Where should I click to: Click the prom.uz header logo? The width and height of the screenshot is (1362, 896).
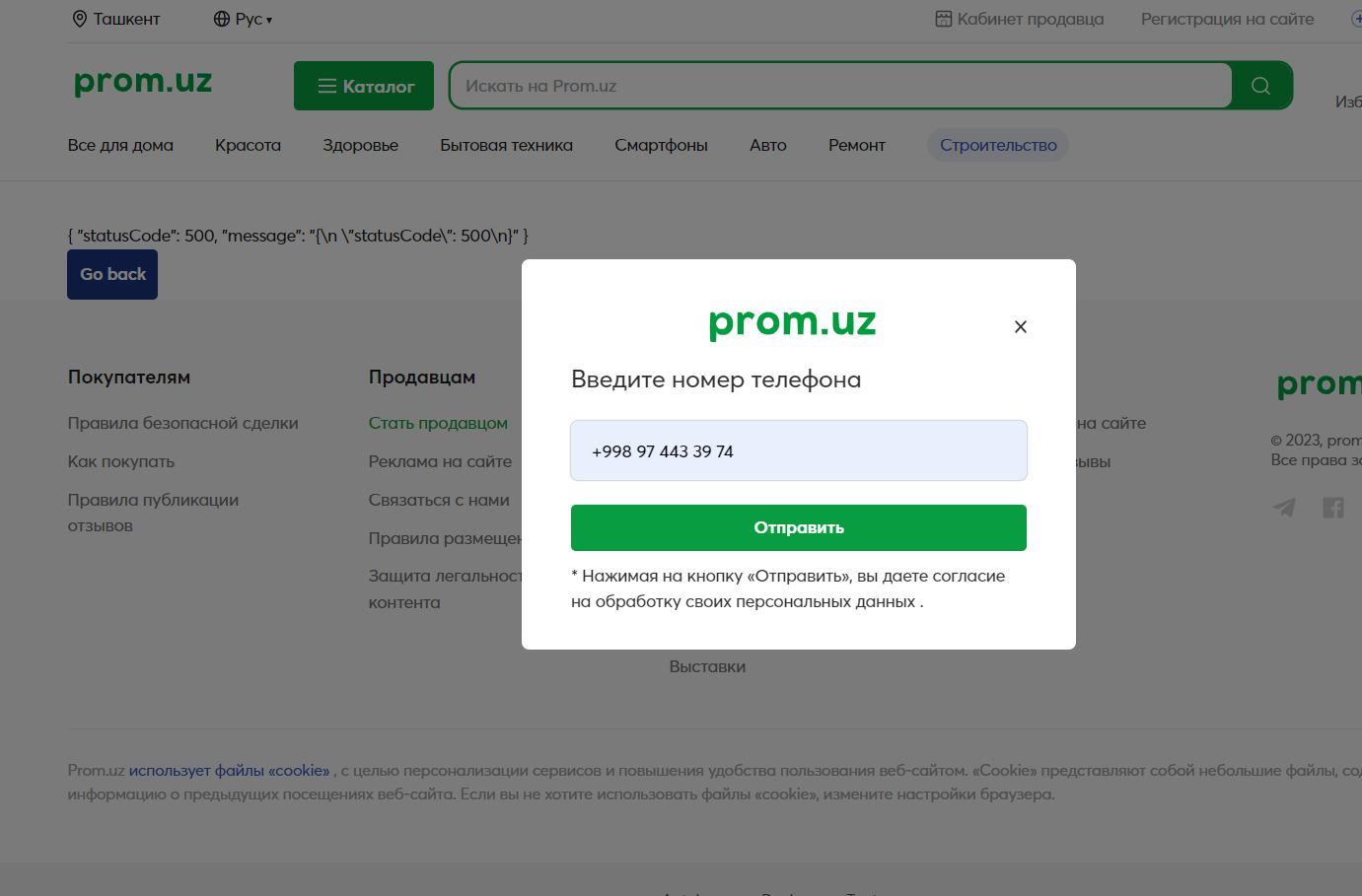pos(143,82)
